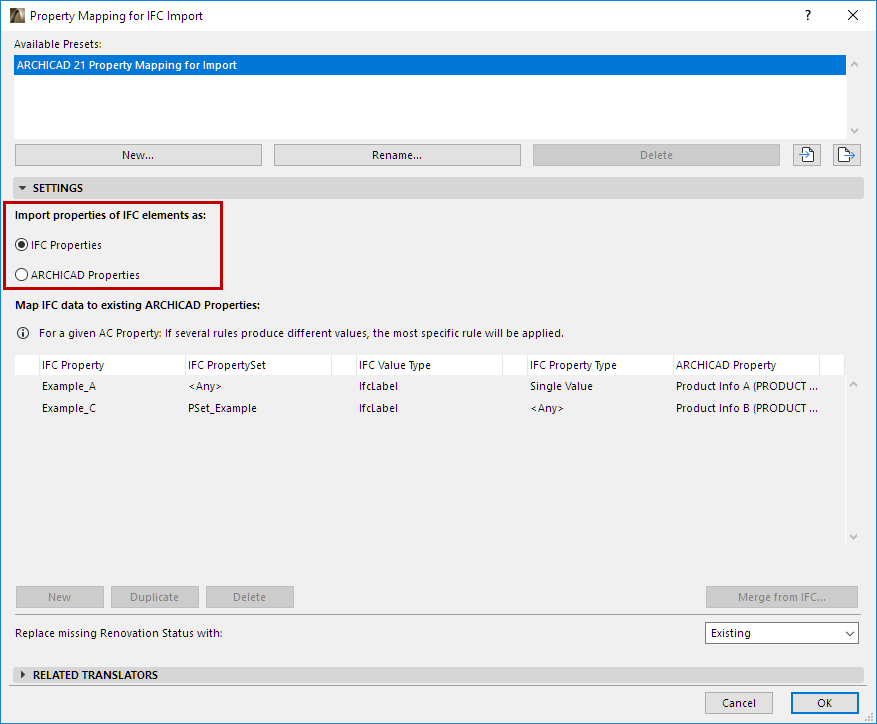Image resolution: width=877 pixels, height=724 pixels.
Task: Click the <Any> PropertySet cell of Example_A
Action: pyautogui.click(x=205, y=386)
